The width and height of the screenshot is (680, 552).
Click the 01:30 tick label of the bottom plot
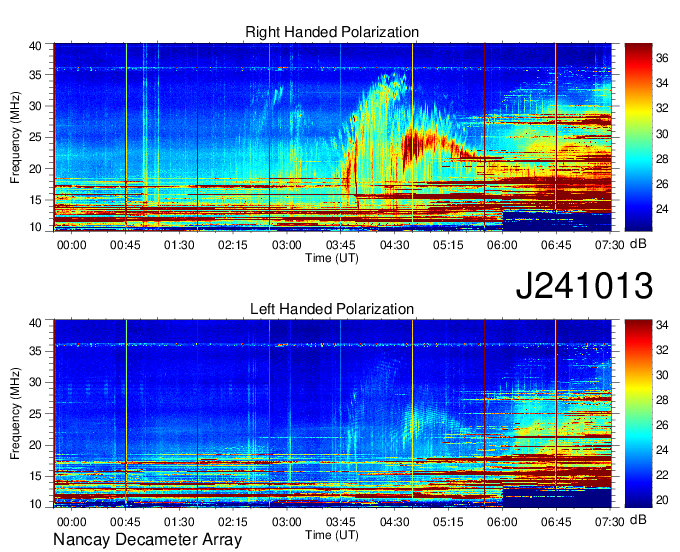tap(179, 522)
